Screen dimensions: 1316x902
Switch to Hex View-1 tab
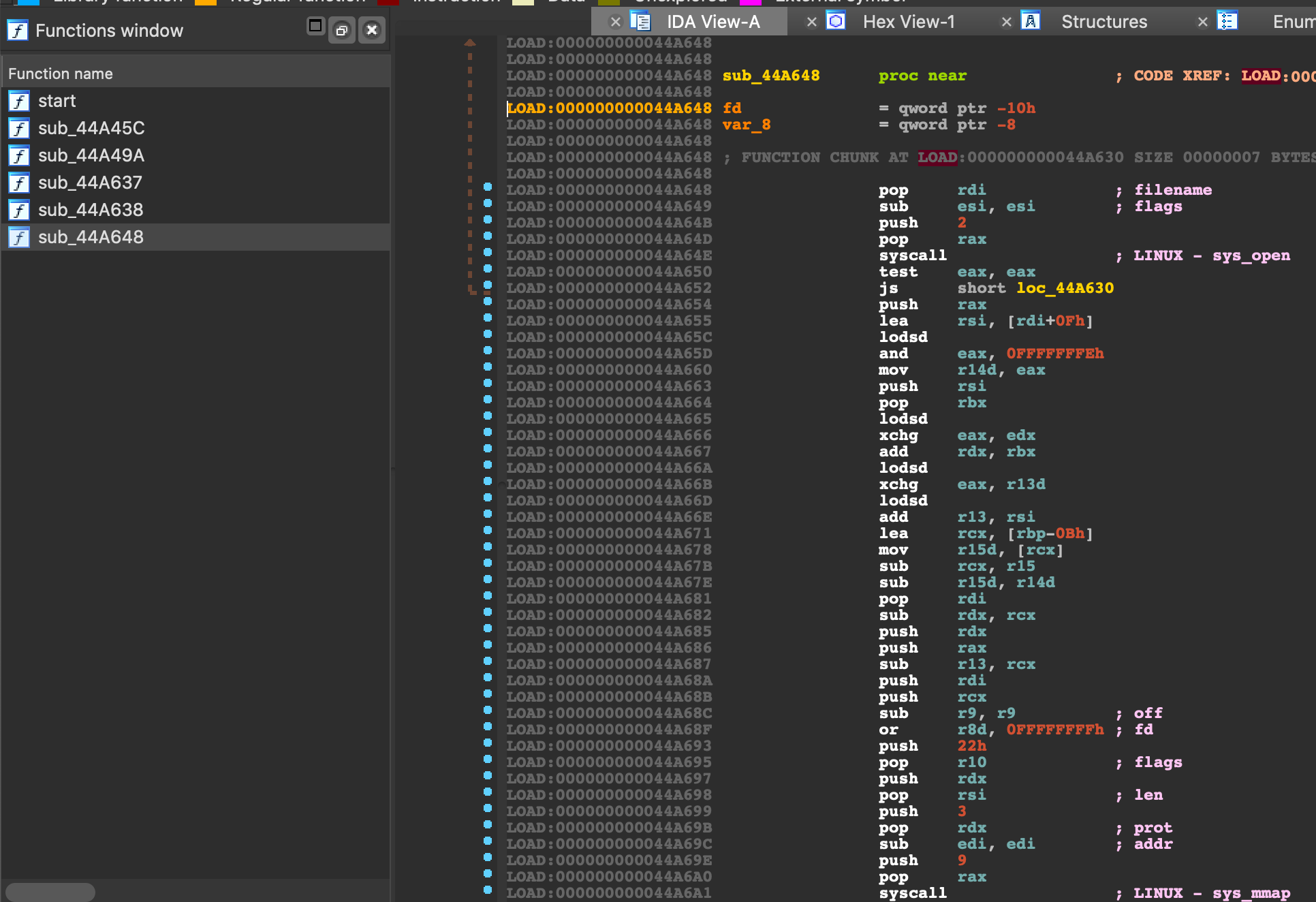(x=908, y=22)
